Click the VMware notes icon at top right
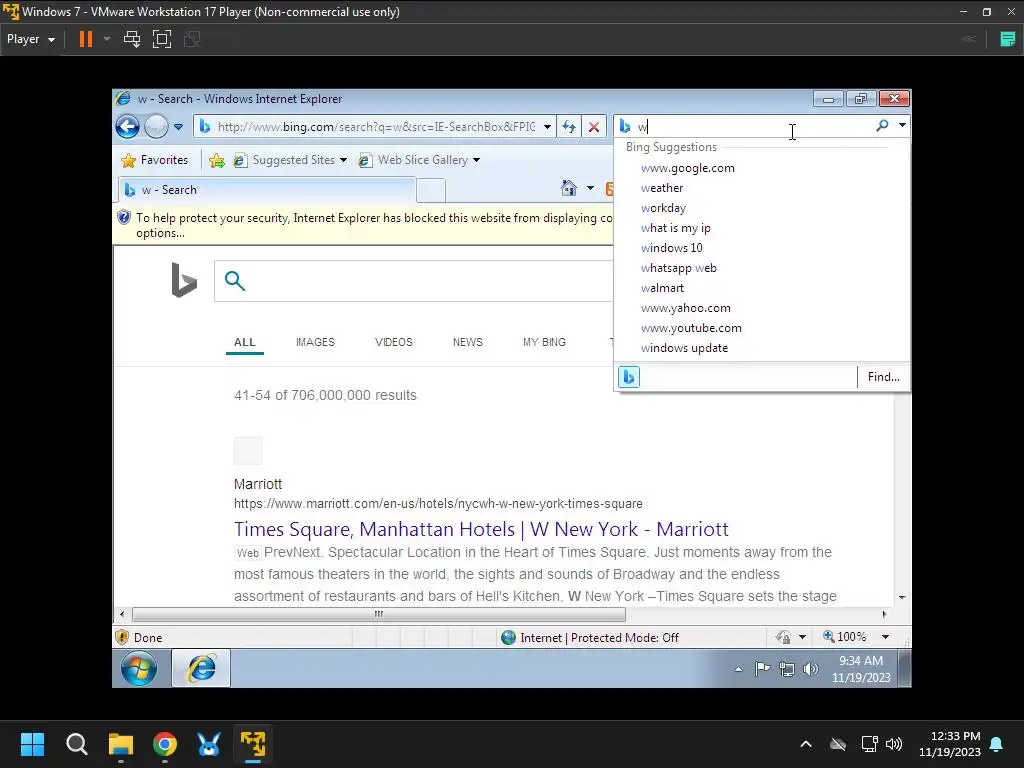The width and height of the screenshot is (1024, 768). (1008, 39)
